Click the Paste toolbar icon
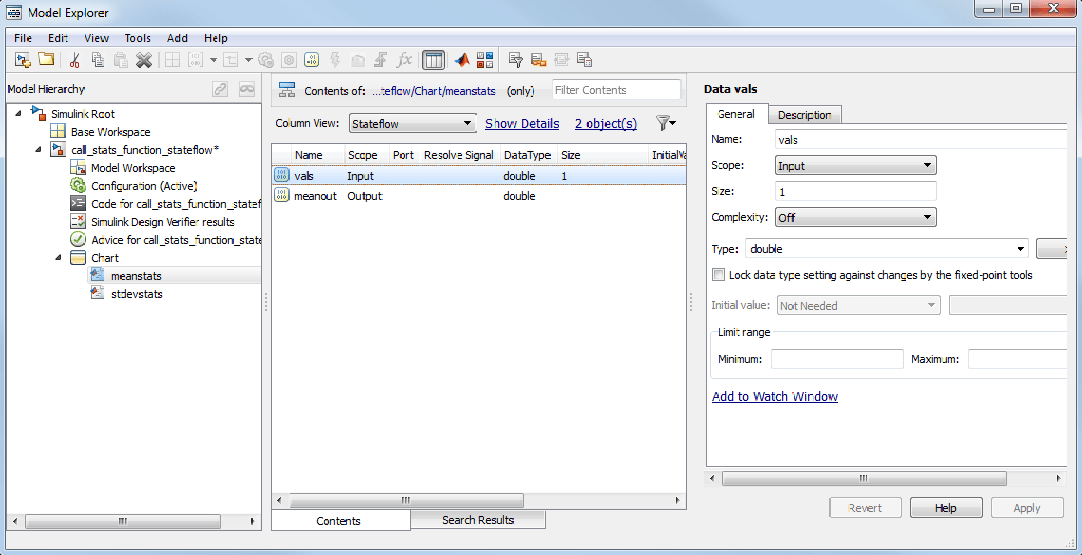 (121, 60)
